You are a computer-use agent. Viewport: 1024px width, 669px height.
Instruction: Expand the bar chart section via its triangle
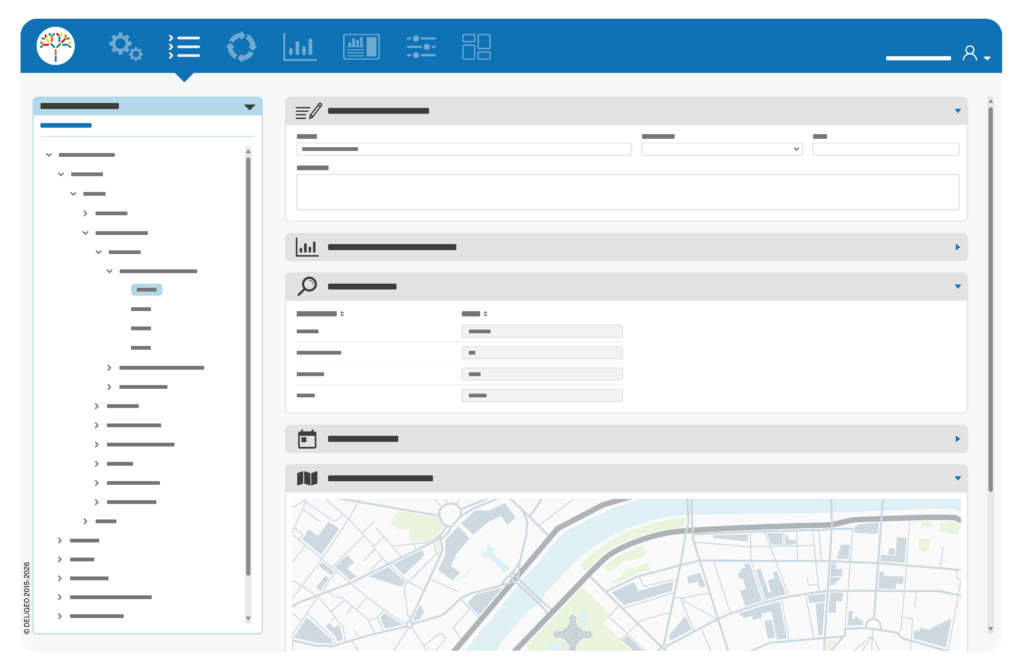957,247
